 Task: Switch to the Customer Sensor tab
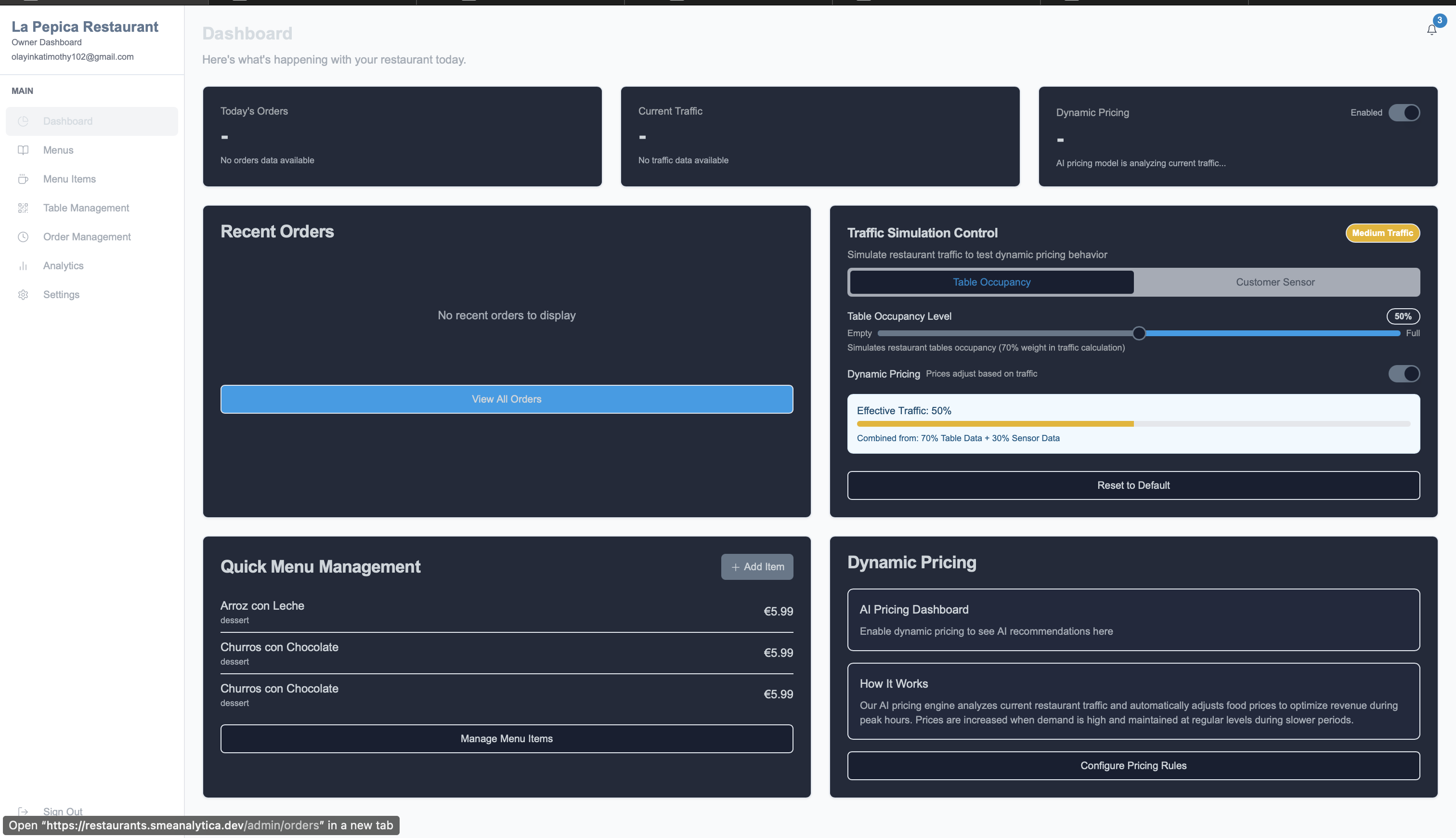click(1275, 282)
